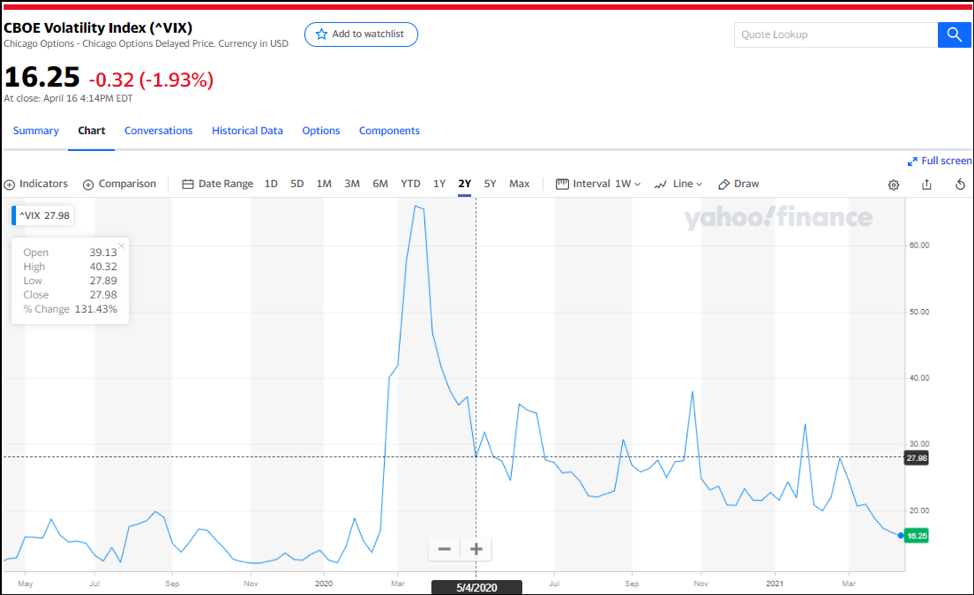Click the share chart icon

pos(927,184)
